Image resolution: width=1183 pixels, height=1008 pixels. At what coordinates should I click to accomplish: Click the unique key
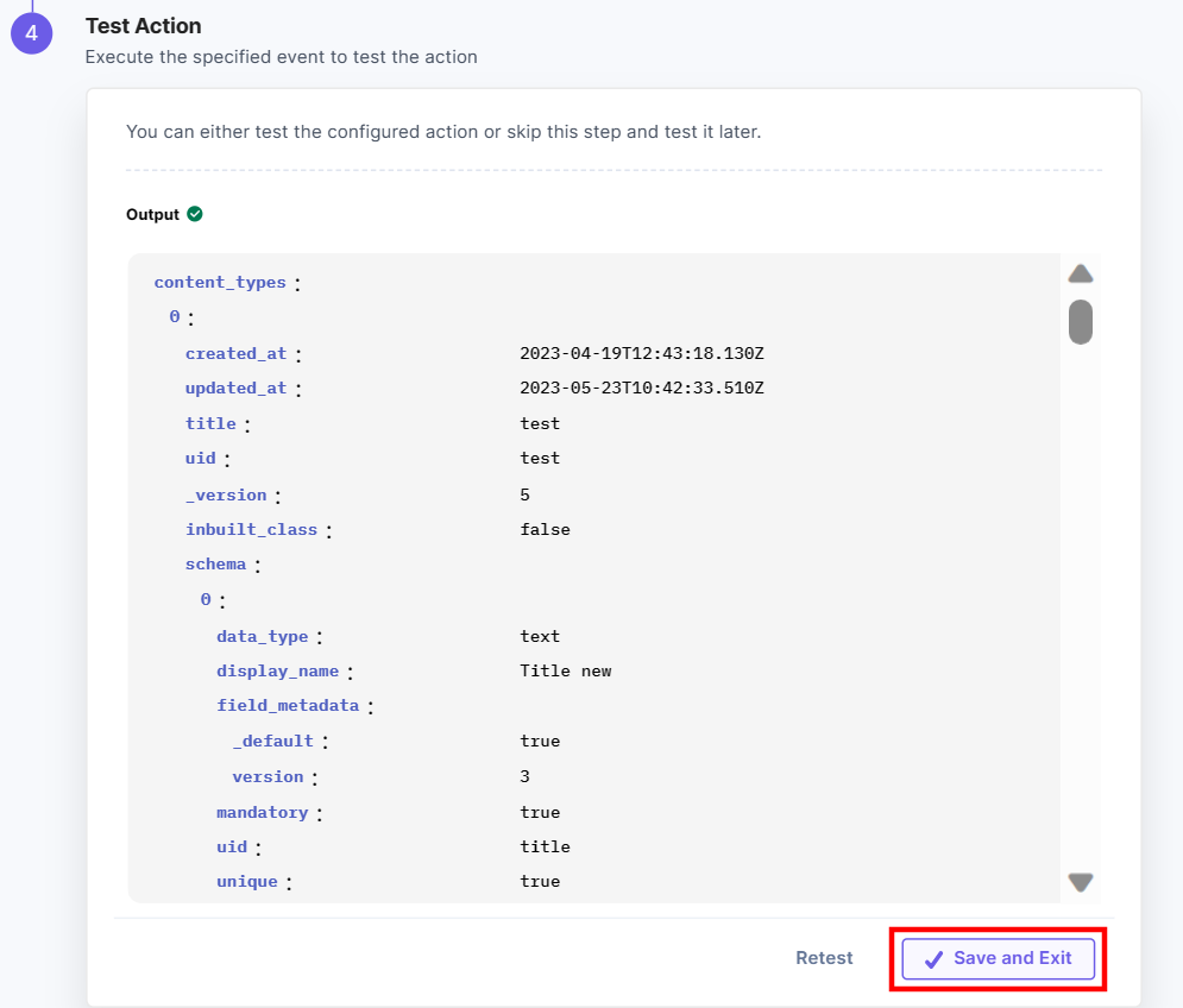click(x=247, y=882)
